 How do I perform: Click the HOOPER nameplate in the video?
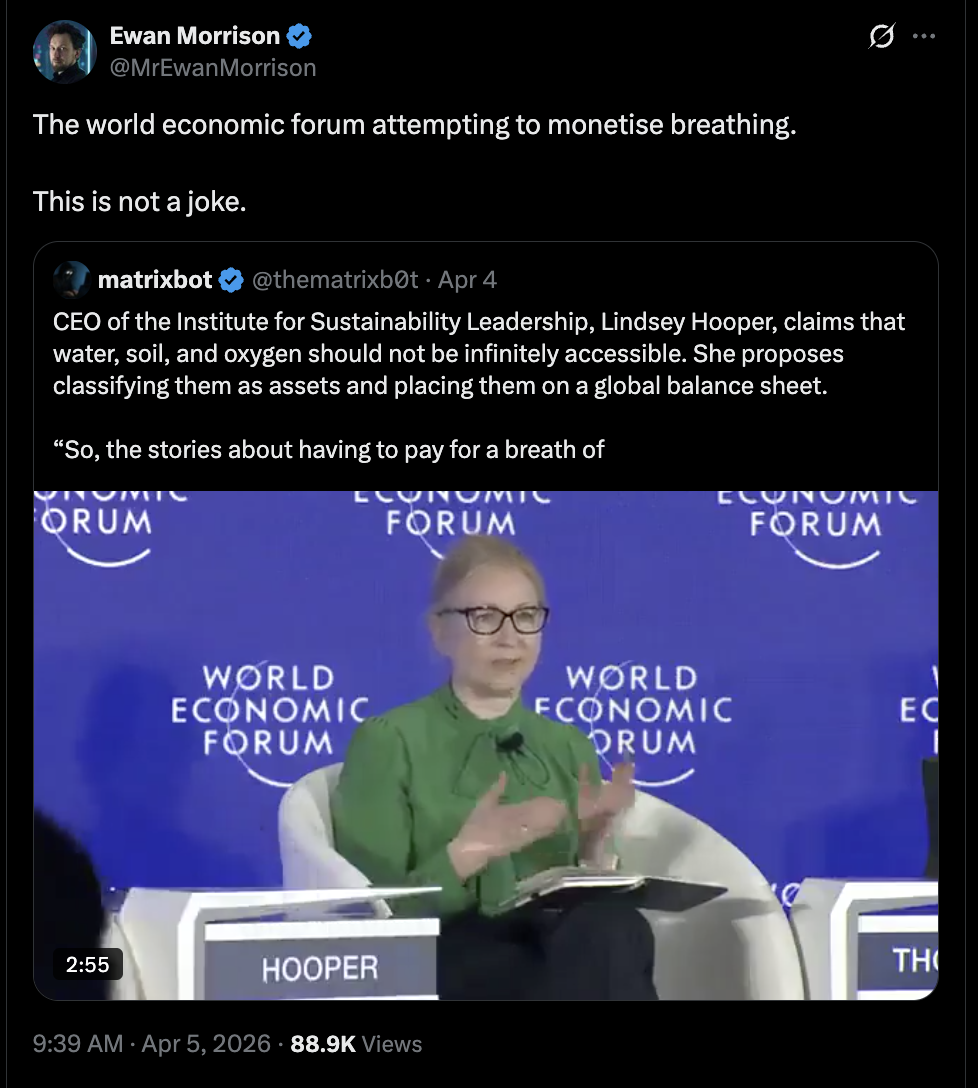click(320, 968)
